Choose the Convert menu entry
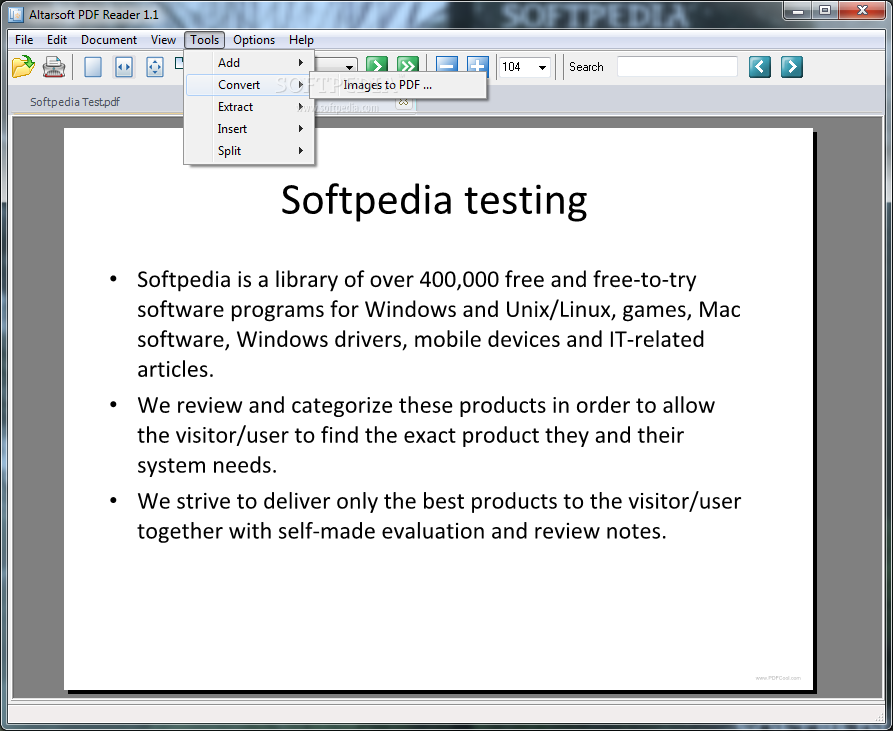 click(249, 85)
